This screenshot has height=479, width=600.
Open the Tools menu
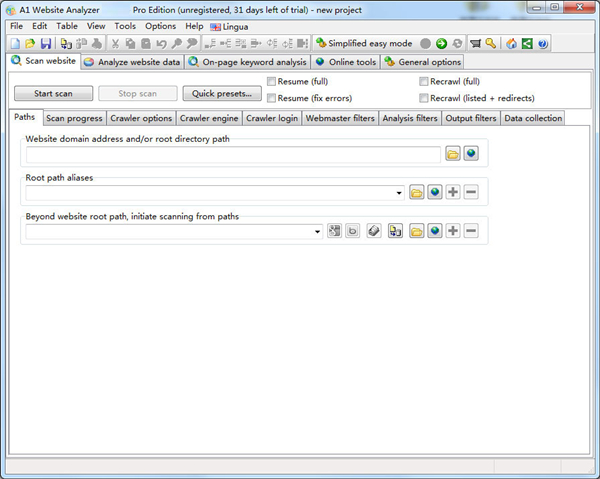point(125,26)
